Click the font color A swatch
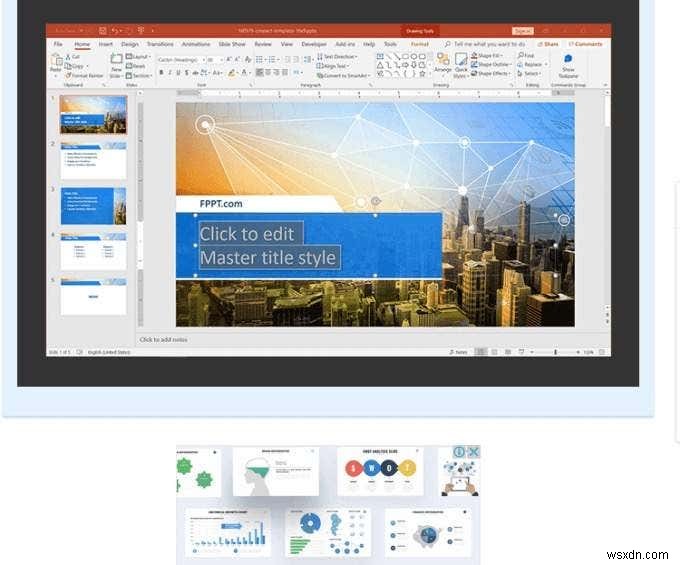This screenshot has height=565, width=680. 245,72
